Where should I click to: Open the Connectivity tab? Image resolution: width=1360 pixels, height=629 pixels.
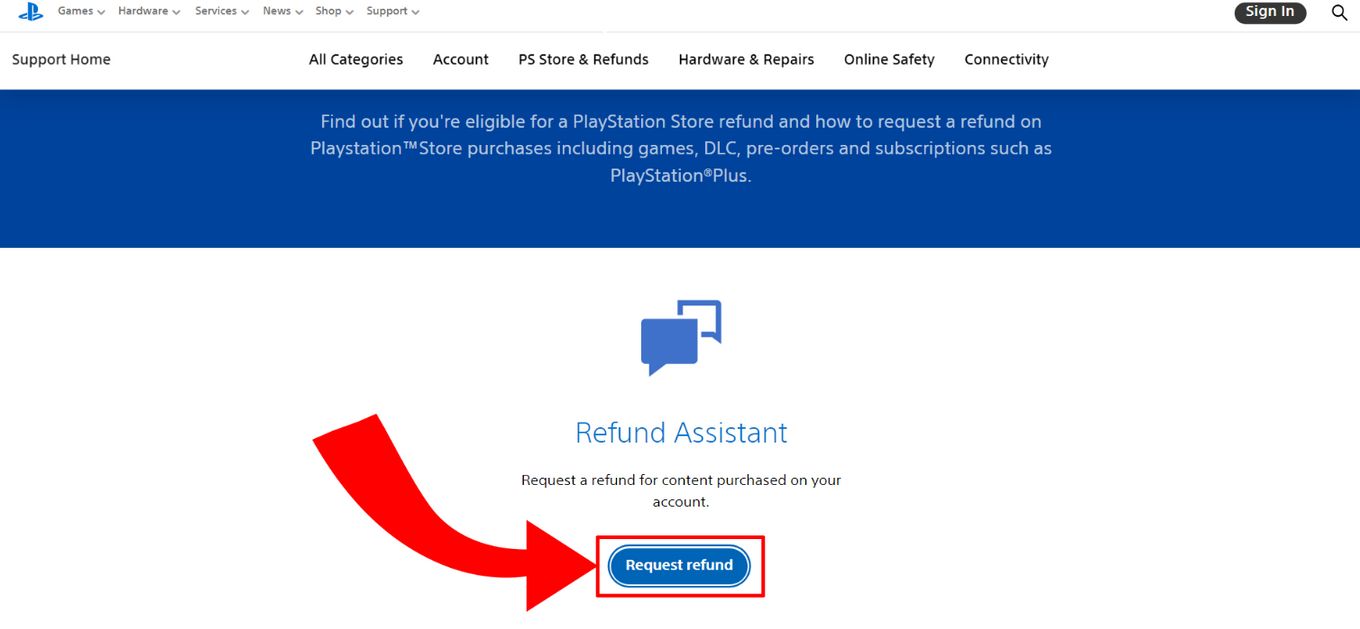[1006, 59]
